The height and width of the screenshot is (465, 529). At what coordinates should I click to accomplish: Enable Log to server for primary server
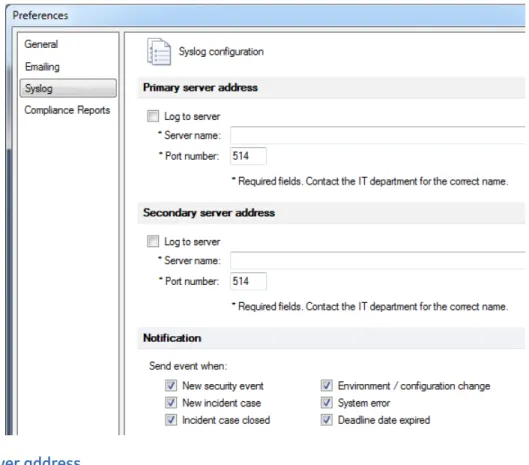click(153, 116)
